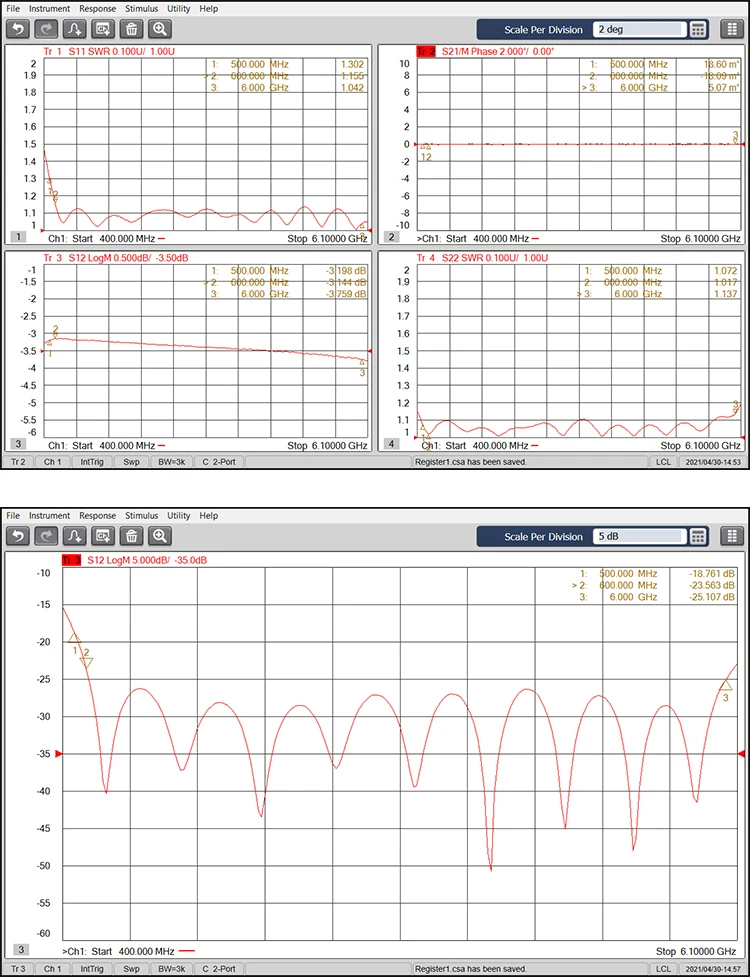This screenshot has height=977, width=750.
Task: Click BW=3k status cell in four-trace window
Action: tap(171, 462)
